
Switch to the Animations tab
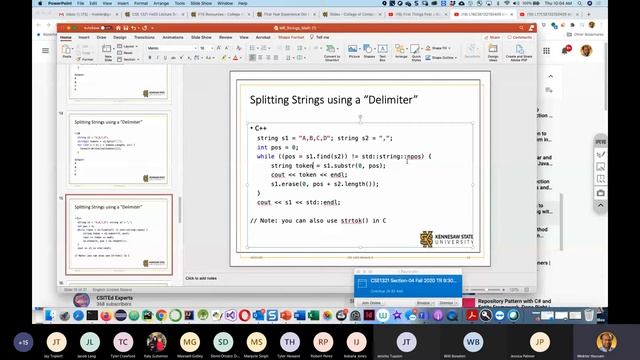tap(173, 37)
